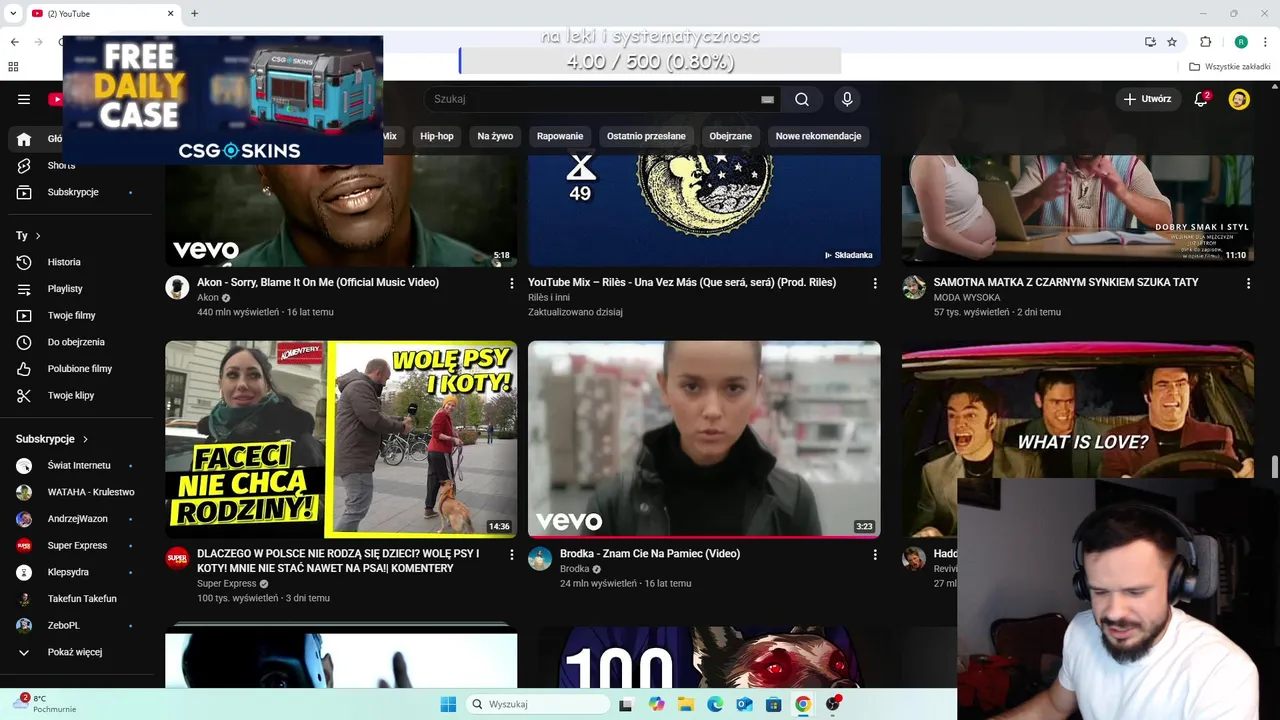
Task: Open YouTube notifications bell
Action: [x=1201, y=99]
